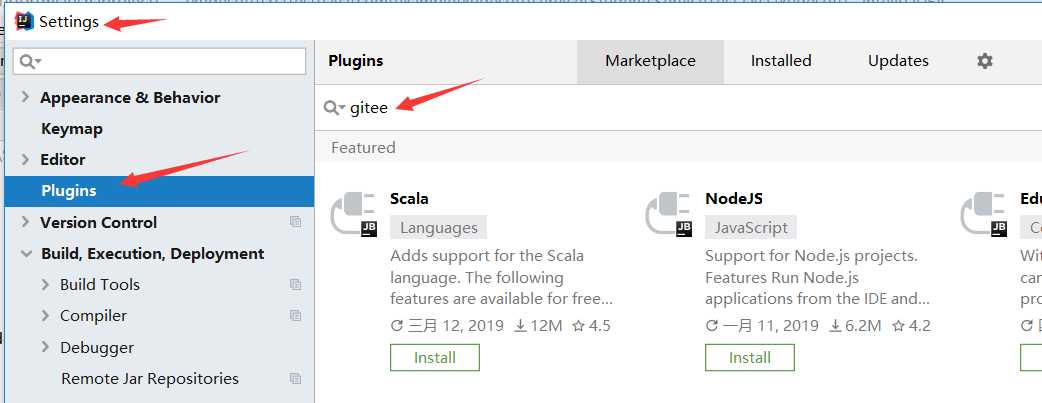Viewport: 1042px width, 403px height.
Task: Click the copy icon beside Remote Jar Repositories
Action: [296, 378]
